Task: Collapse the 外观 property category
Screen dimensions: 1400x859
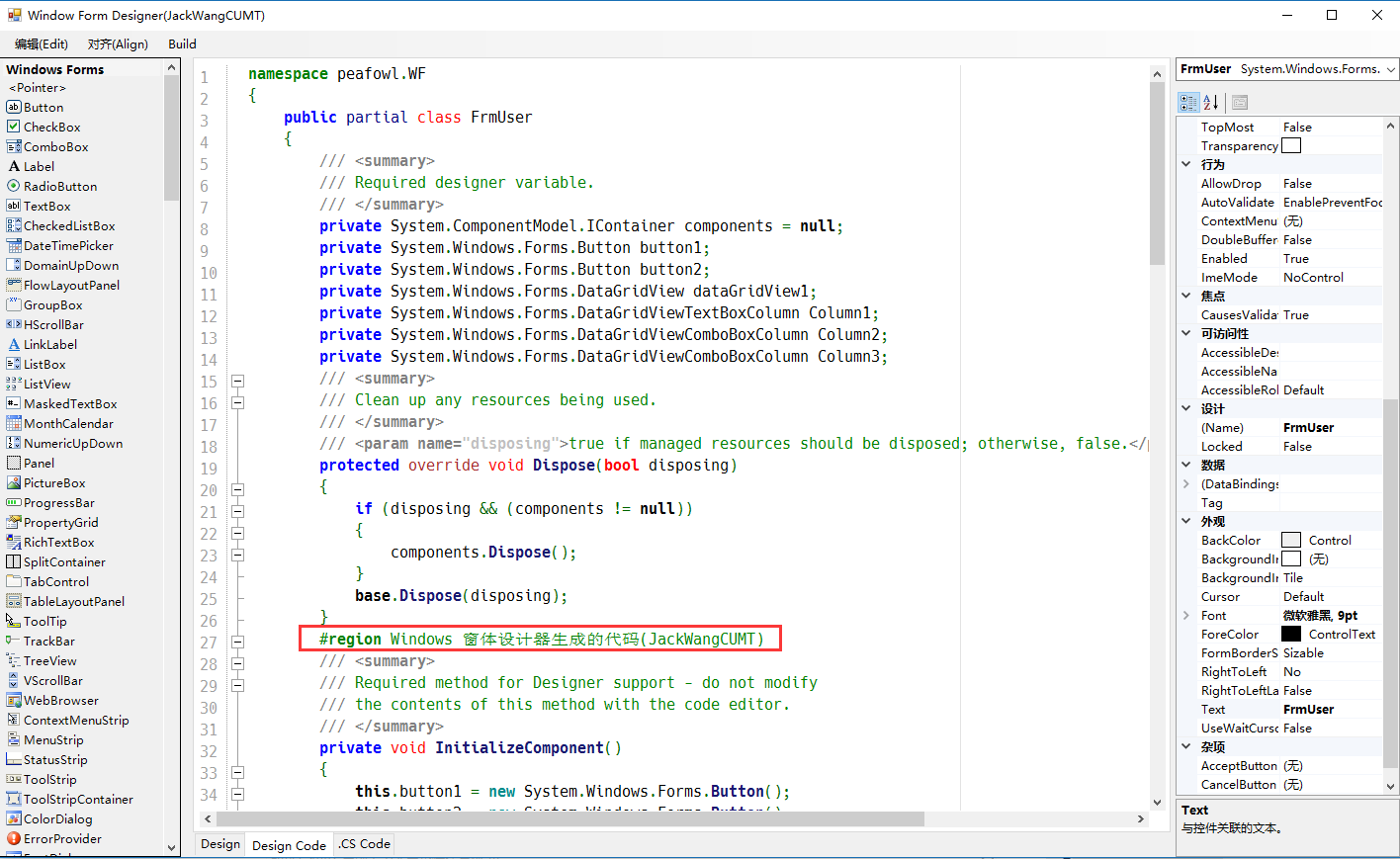Action: tap(1186, 521)
